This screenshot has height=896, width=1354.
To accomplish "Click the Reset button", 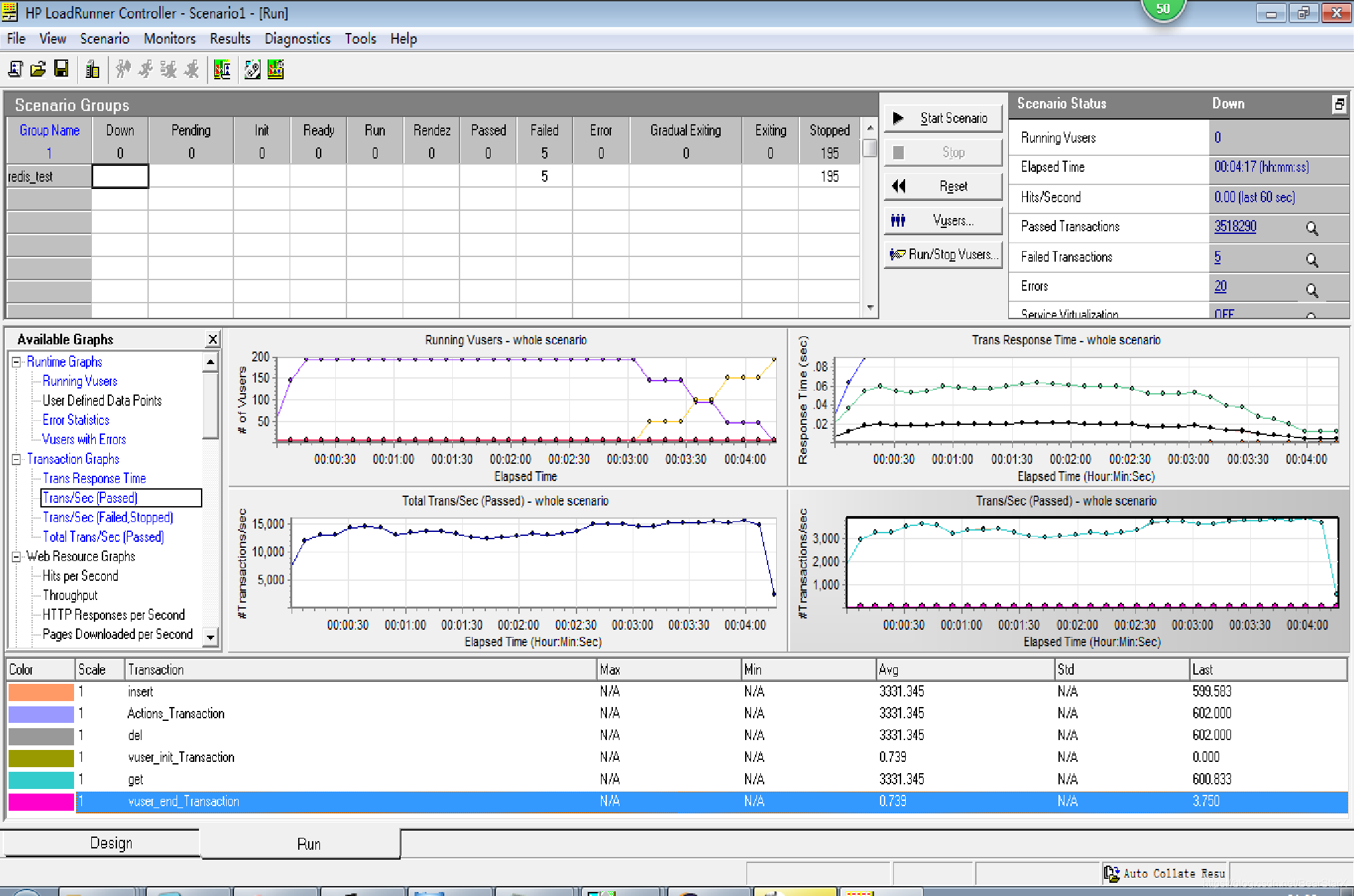I will 943,186.
